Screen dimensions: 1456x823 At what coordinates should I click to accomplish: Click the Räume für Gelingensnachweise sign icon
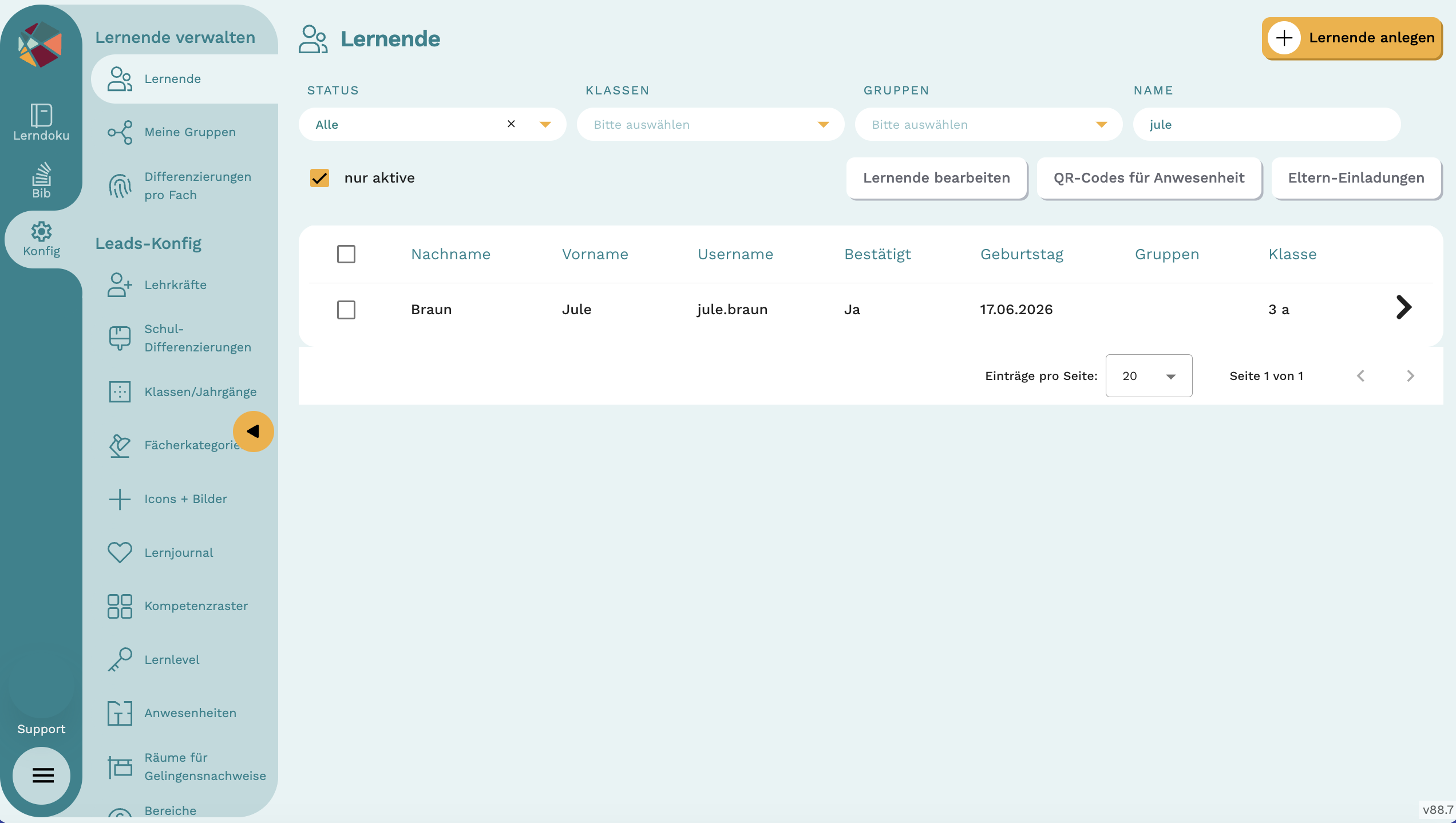point(120,767)
